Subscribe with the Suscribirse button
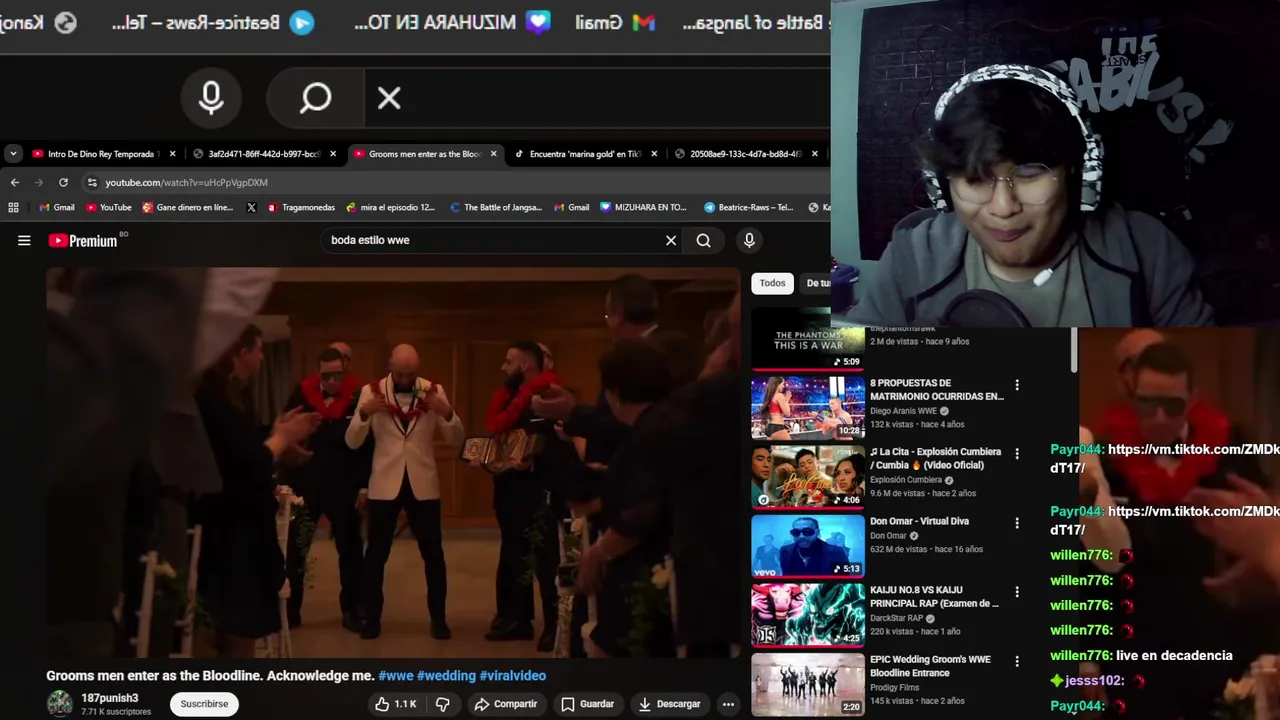The width and height of the screenshot is (1280, 720). (x=204, y=704)
